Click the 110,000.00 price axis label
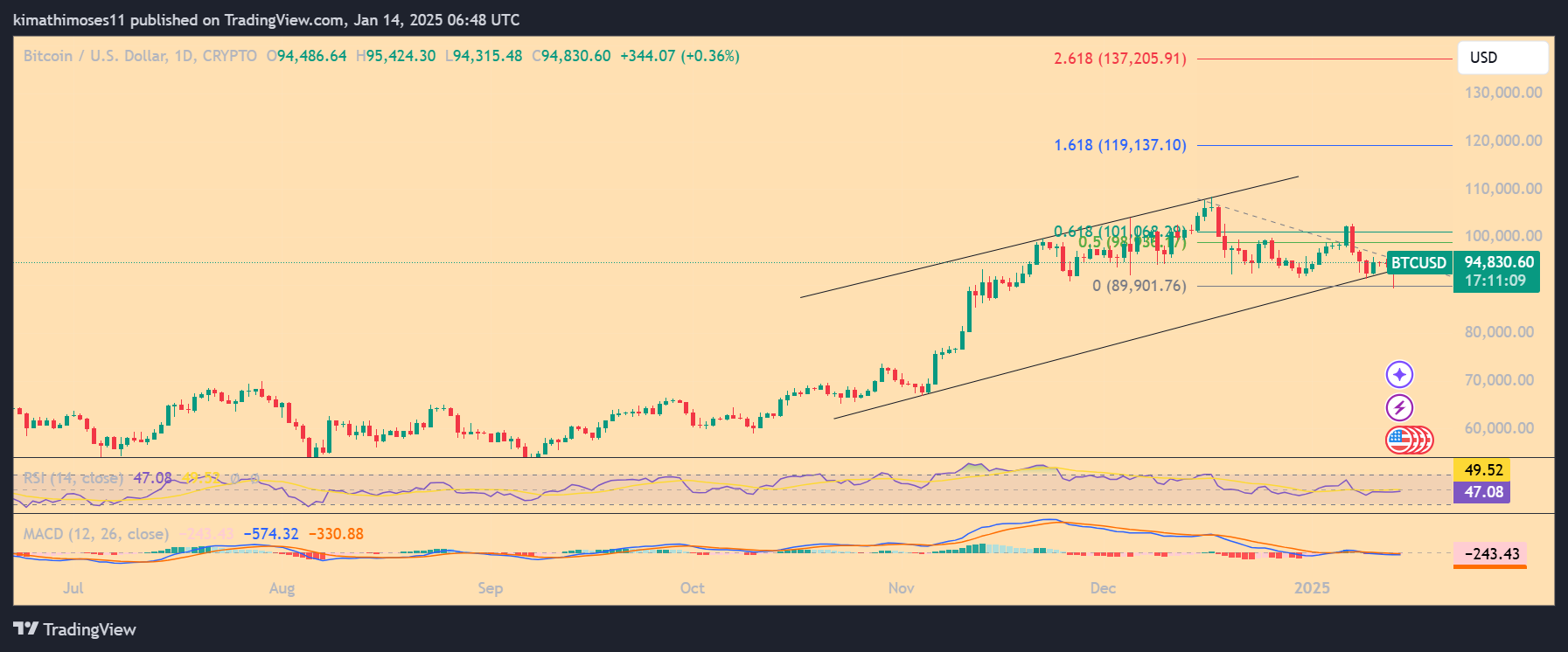This screenshot has height=652, width=1568. pos(1503,189)
